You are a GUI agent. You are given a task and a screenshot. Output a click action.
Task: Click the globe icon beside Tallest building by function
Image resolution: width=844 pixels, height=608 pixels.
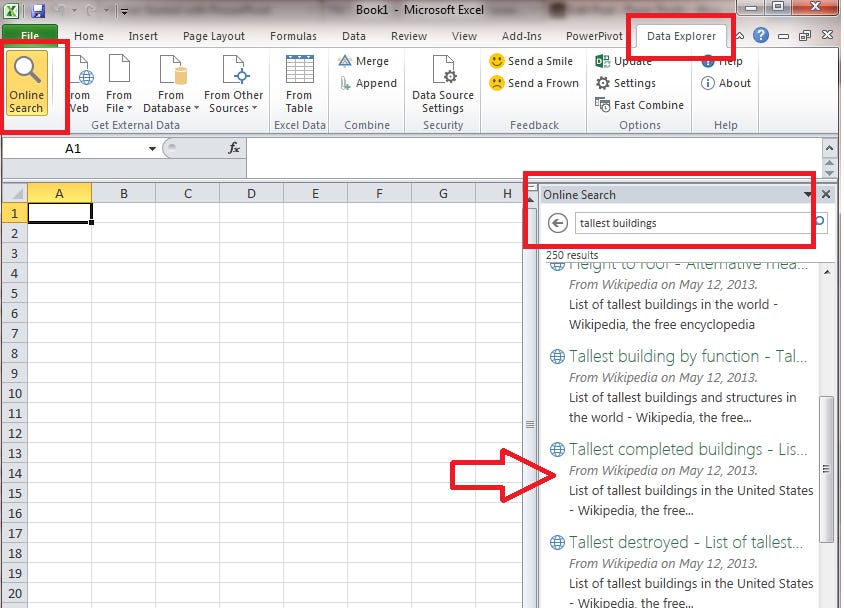pyautogui.click(x=557, y=356)
